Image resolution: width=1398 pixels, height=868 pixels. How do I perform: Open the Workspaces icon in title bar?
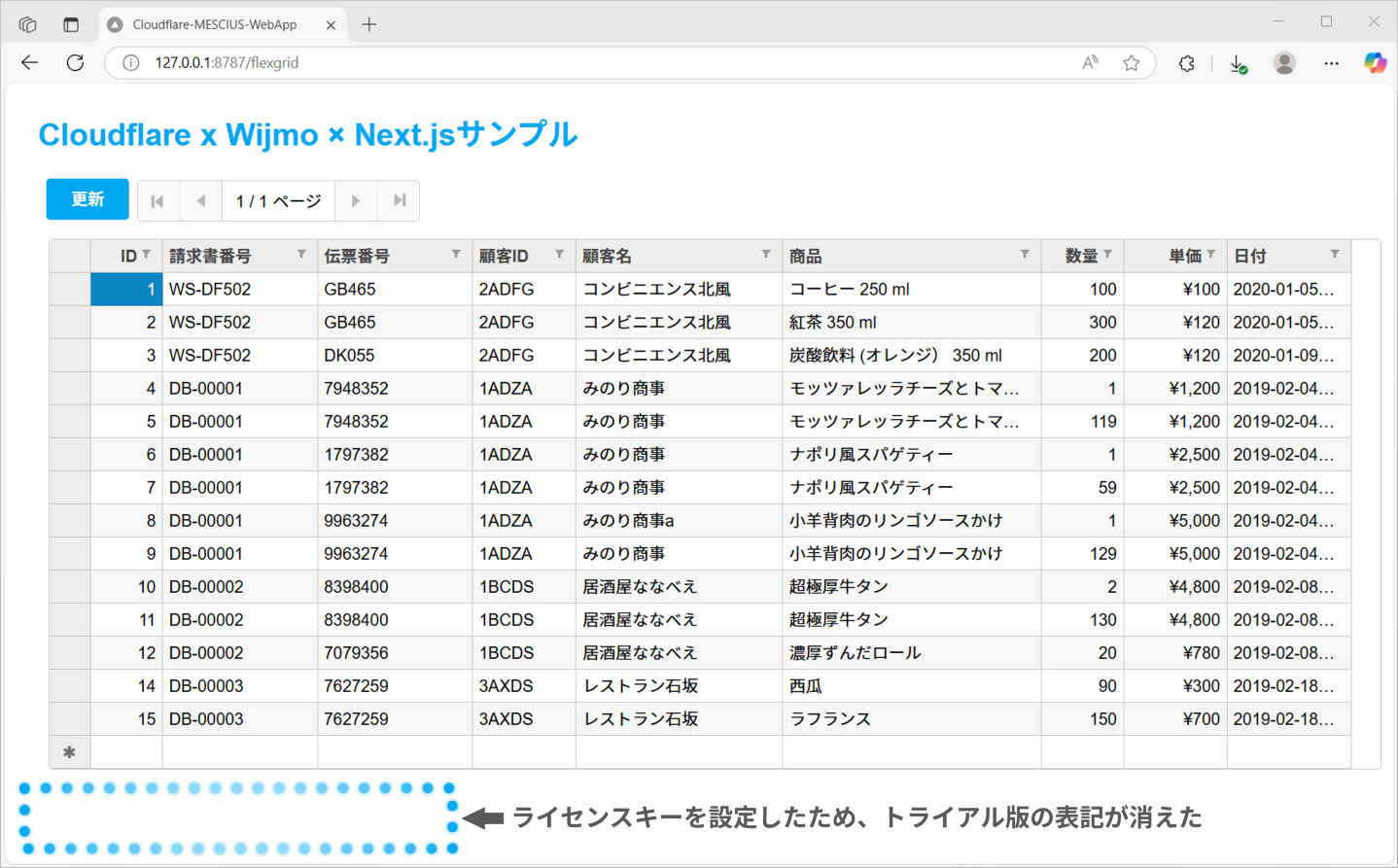point(27,24)
